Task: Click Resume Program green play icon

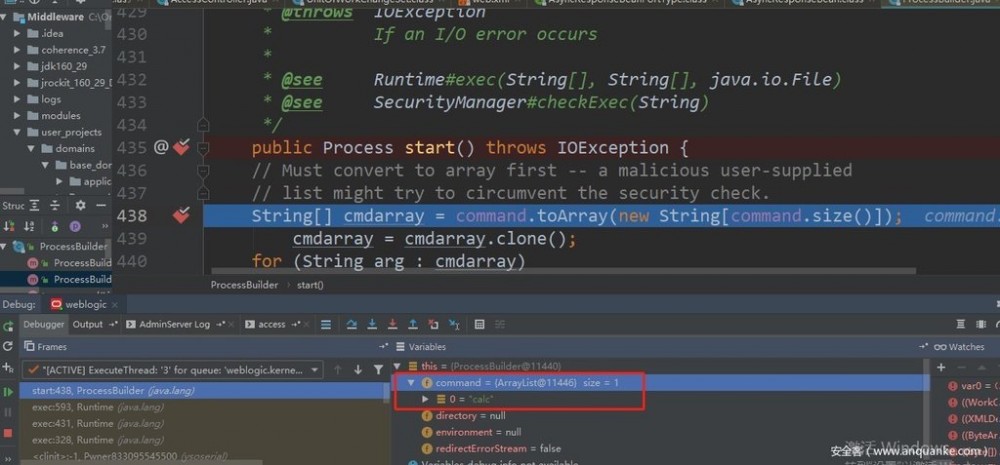Action: click(8, 392)
